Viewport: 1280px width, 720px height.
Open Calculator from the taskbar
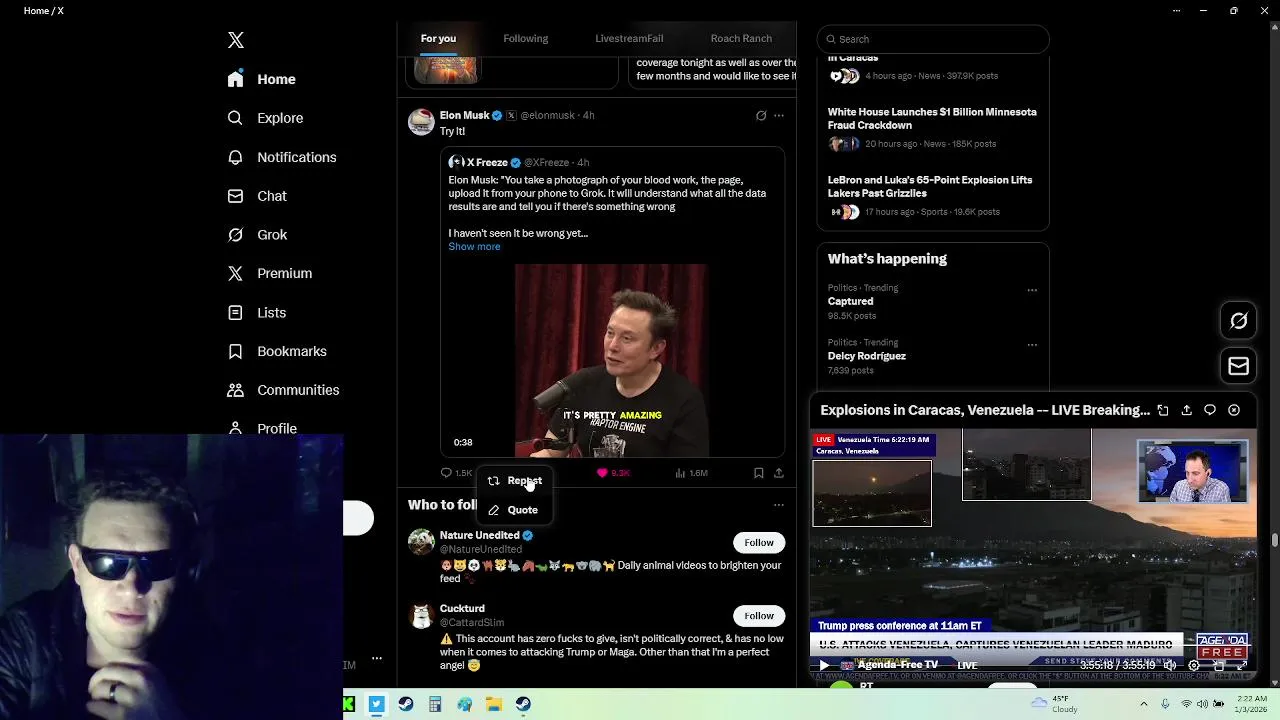pyautogui.click(x=435, y=704)
